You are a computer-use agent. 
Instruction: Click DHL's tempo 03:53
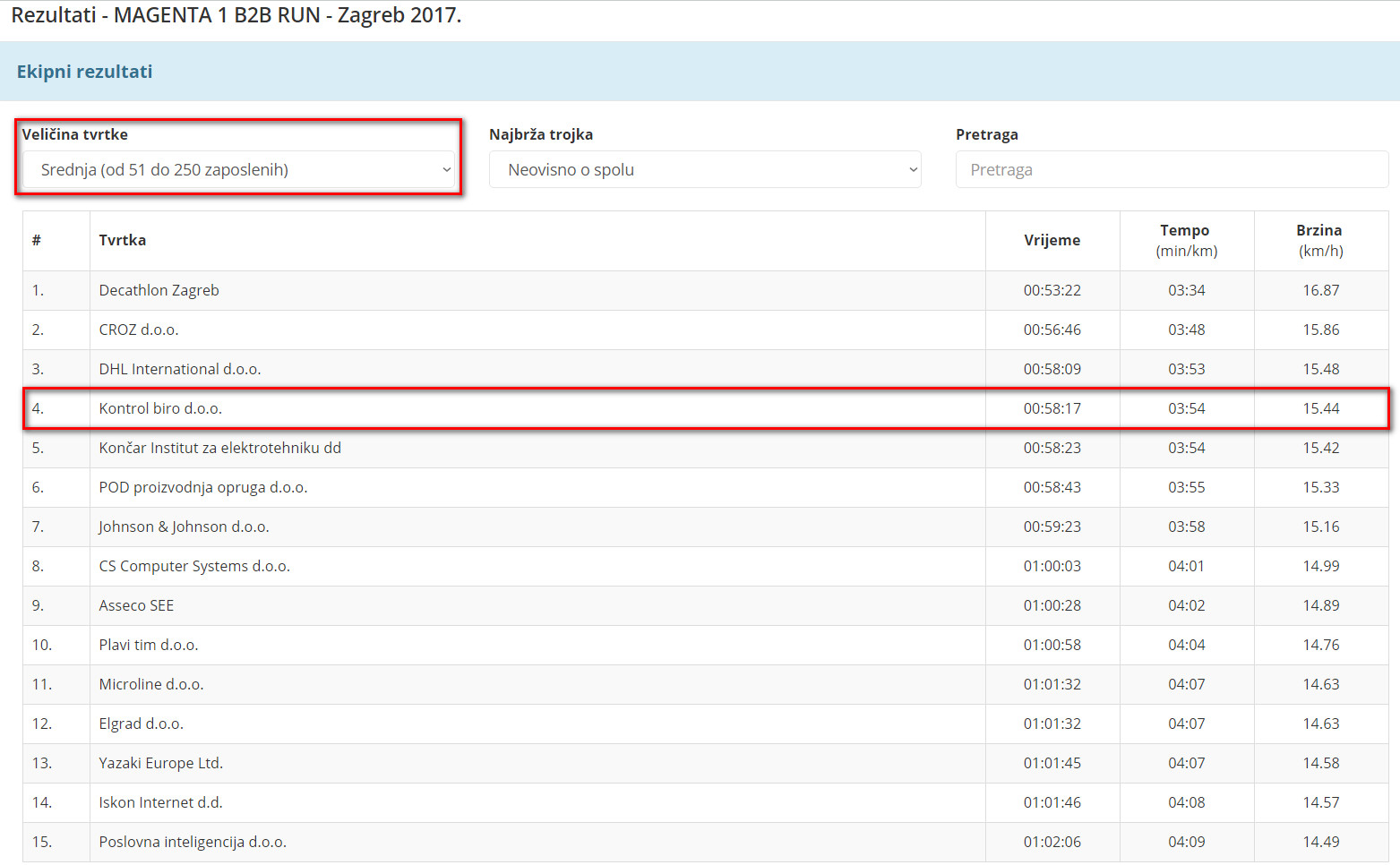coord(1187,369)
